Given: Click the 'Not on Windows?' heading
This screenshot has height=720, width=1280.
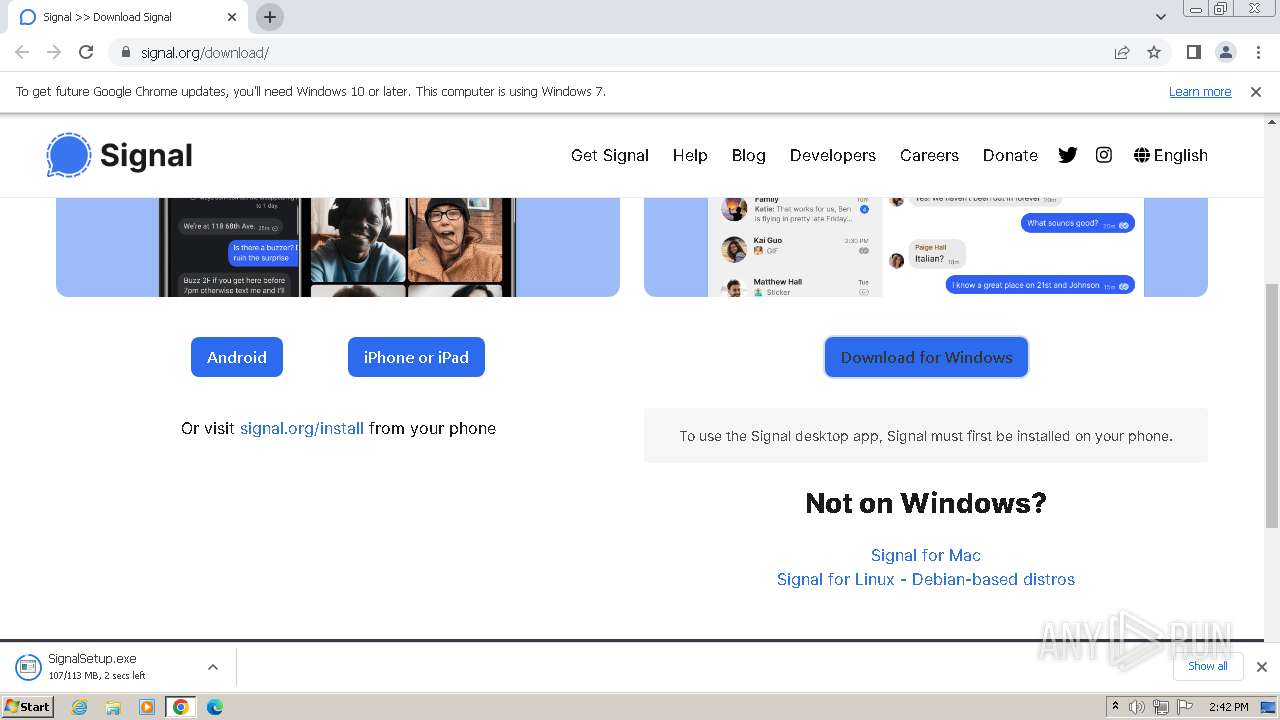Looking at the screenshot, I should click(926, 502).
